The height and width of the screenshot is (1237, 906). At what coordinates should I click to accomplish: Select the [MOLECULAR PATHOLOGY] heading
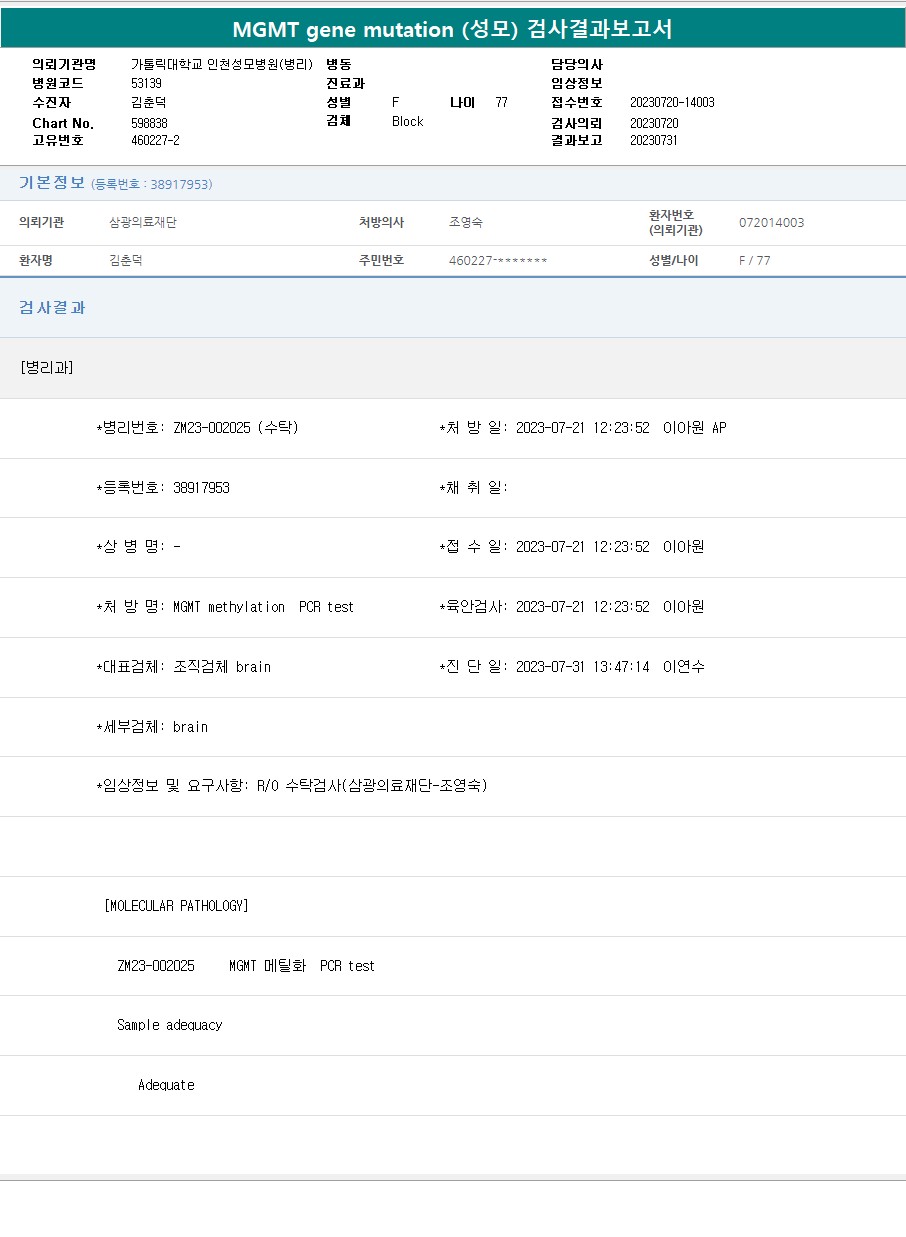coord(176,906)
